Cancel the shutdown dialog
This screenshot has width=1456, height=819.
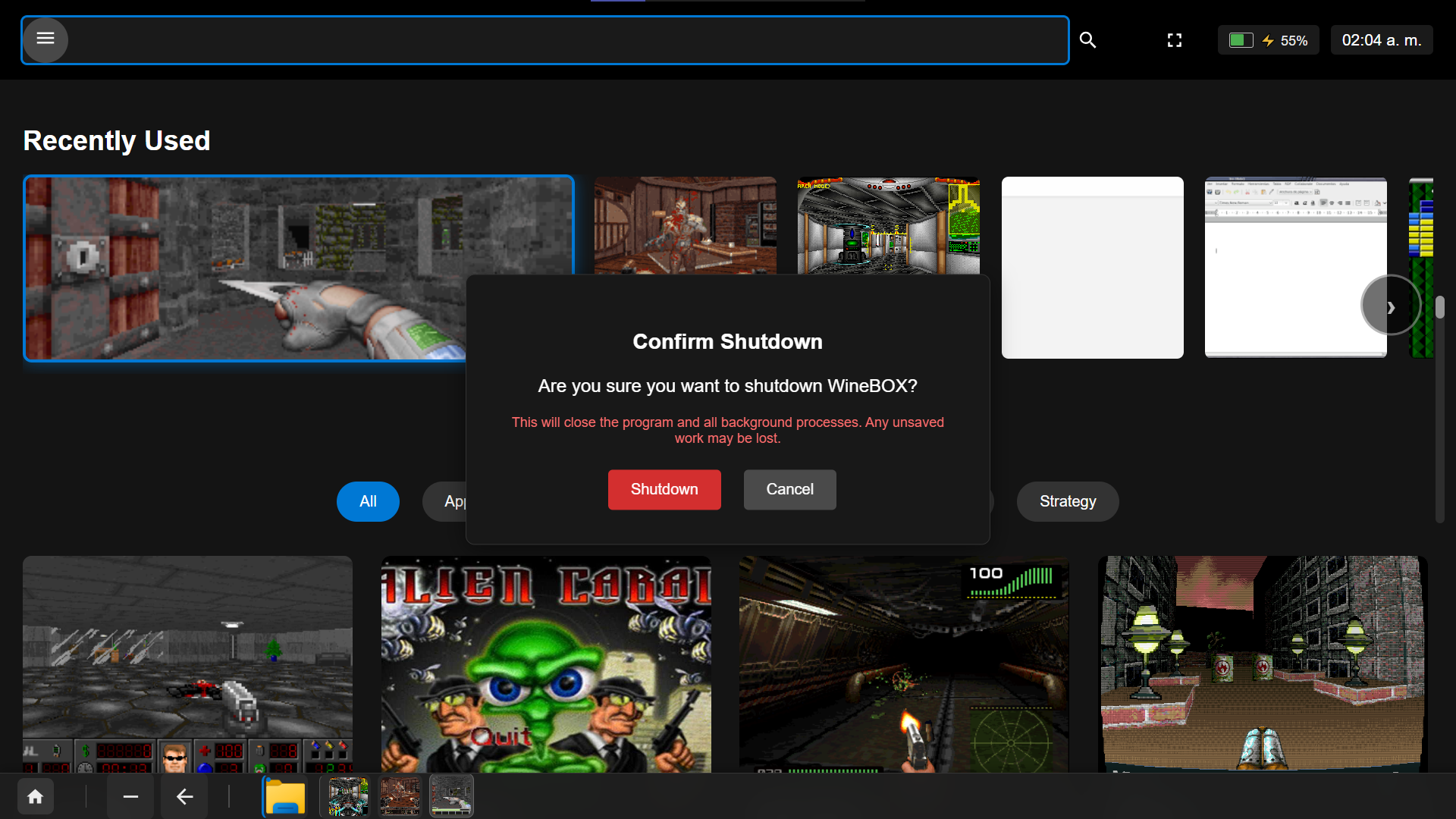coord(789,489)
